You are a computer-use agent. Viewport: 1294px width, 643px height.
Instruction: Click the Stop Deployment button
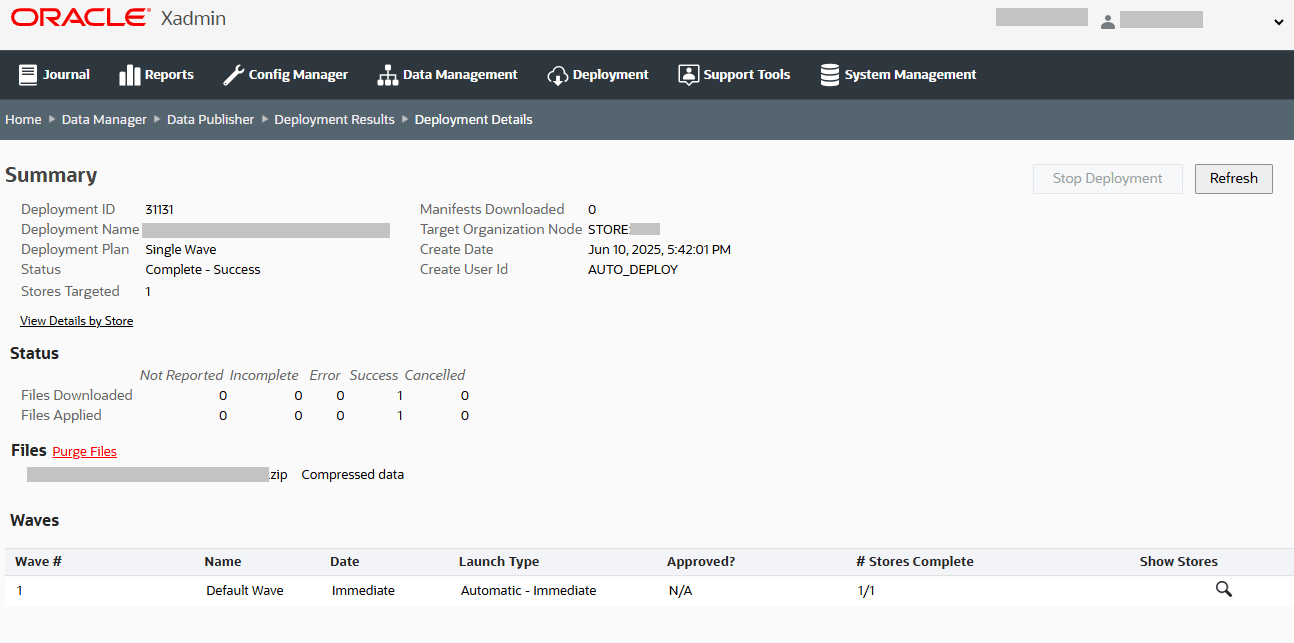pos(1107,178)
